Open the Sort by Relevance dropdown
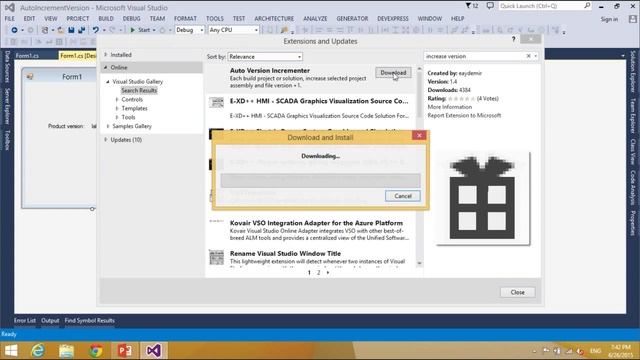640x360 pixels. tap(265, 57)
